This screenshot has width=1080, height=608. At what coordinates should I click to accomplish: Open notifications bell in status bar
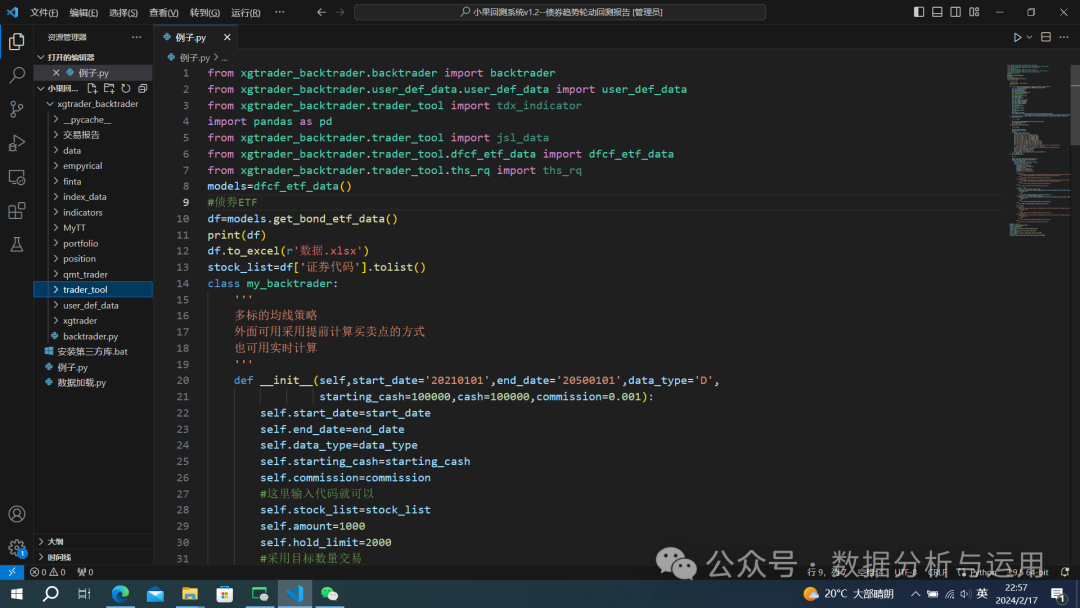(1065, 572)
